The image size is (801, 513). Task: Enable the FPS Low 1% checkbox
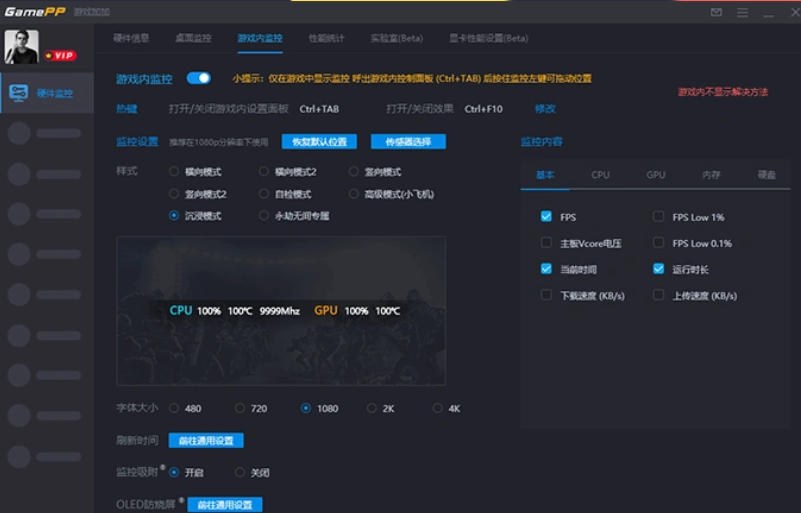click(658, 217)
